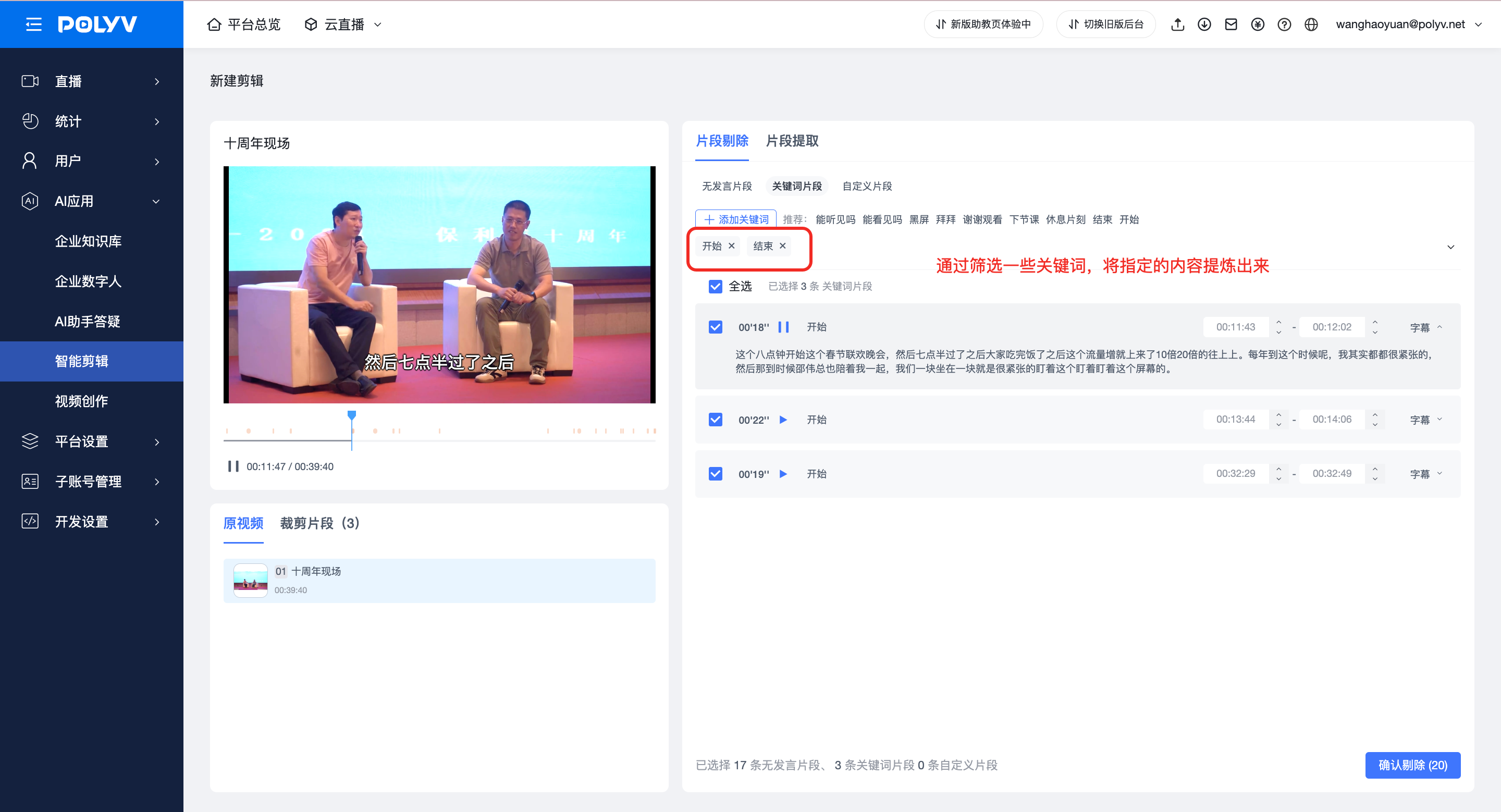Remove the 结束 keyword tag

click(x=782, y=246)
